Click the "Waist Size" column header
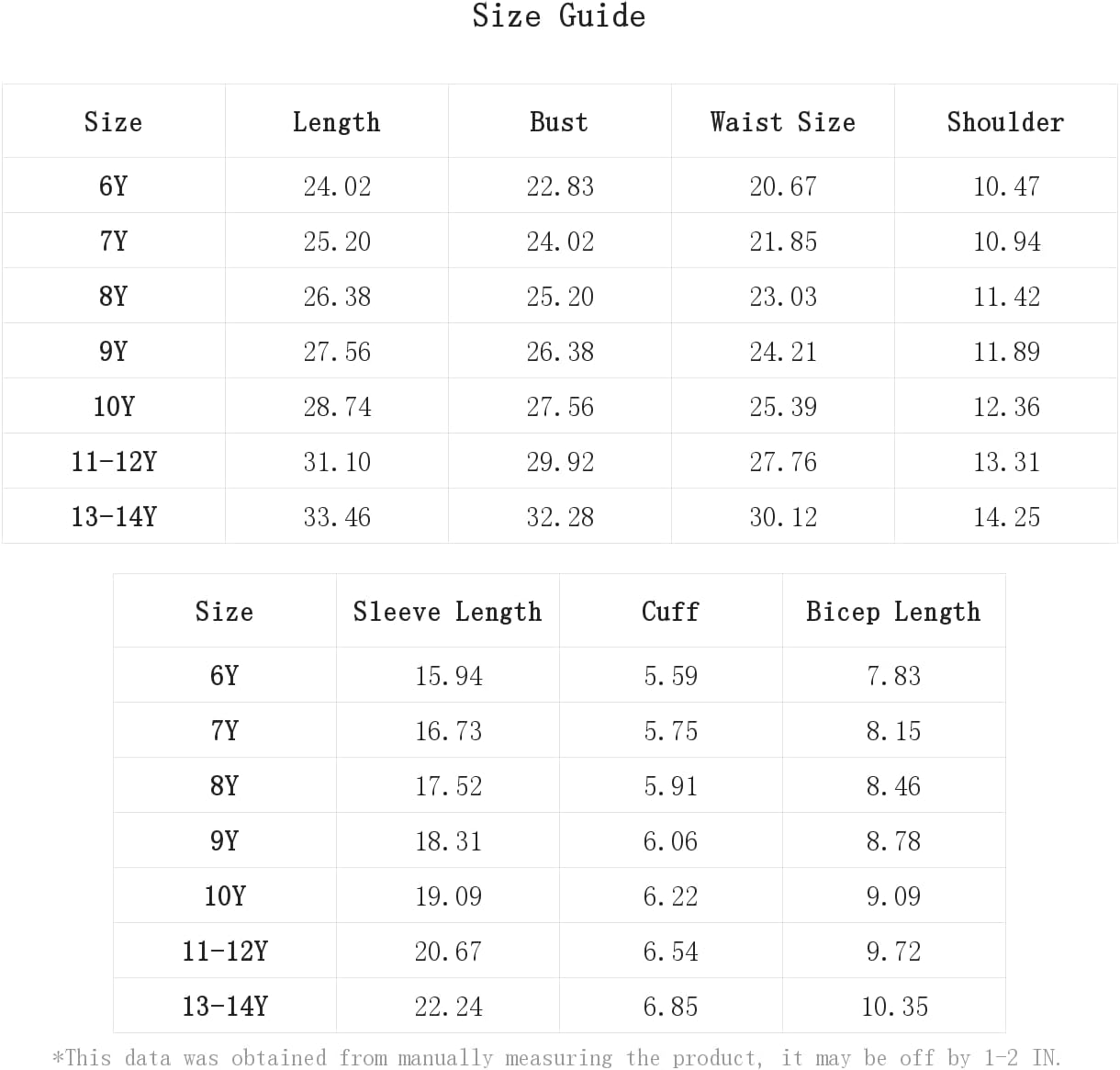Image resolution: width=1120 pixels, height=1070 pixels. [782, 122]
